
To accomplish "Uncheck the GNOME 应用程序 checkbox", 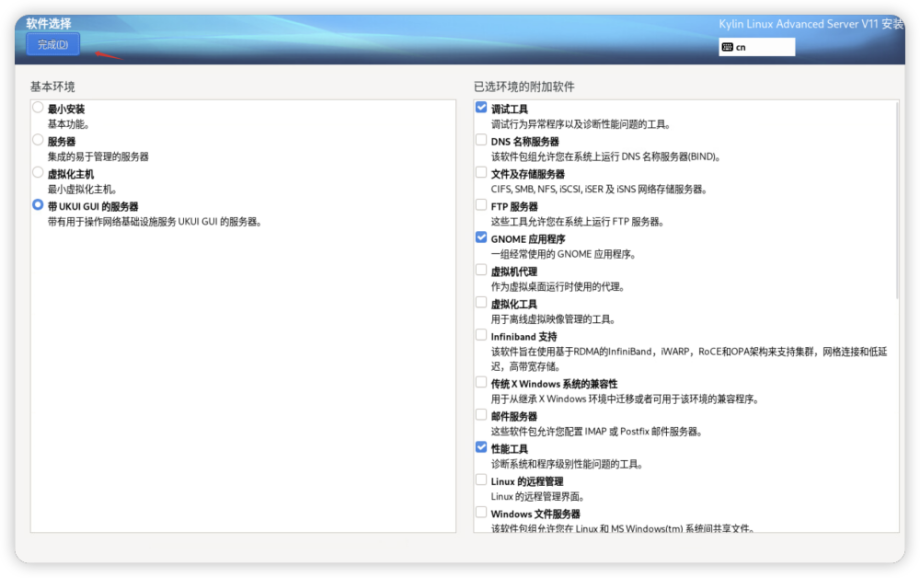I will 481,237.
